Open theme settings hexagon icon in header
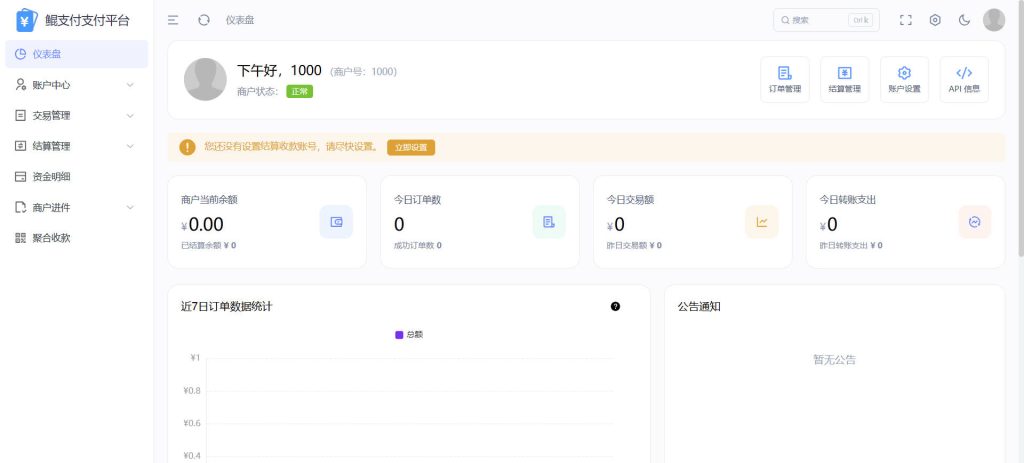Image resolution: width=1024 pixels, height=463 pixels. [935, 20]
